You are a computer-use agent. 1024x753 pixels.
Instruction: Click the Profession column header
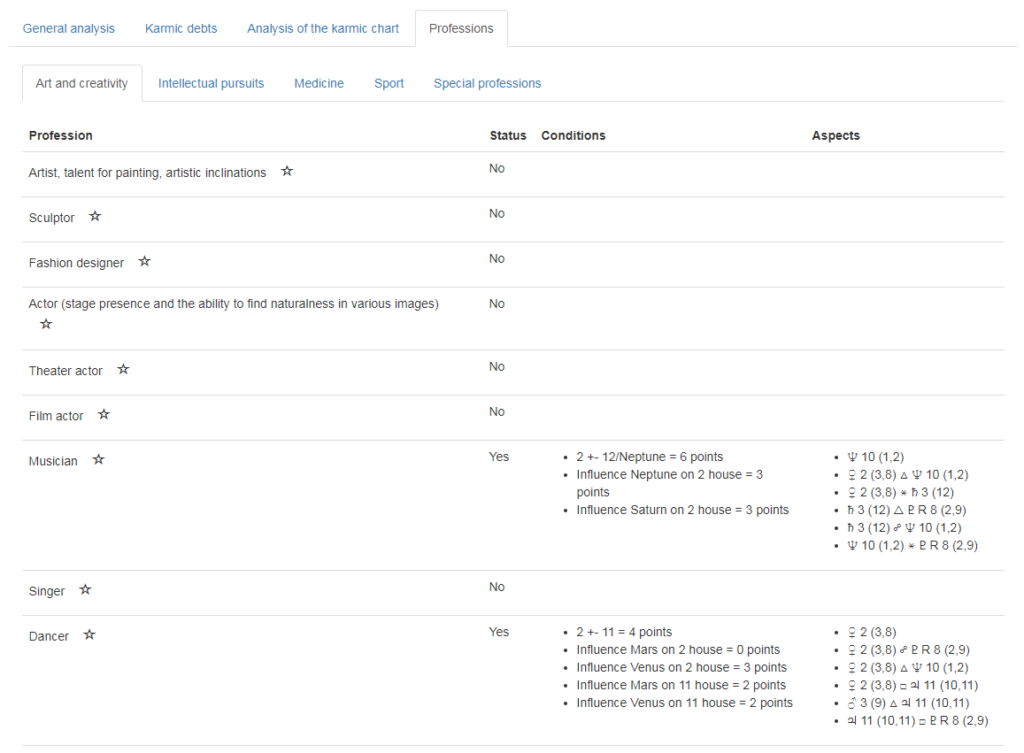pos(61,136)
